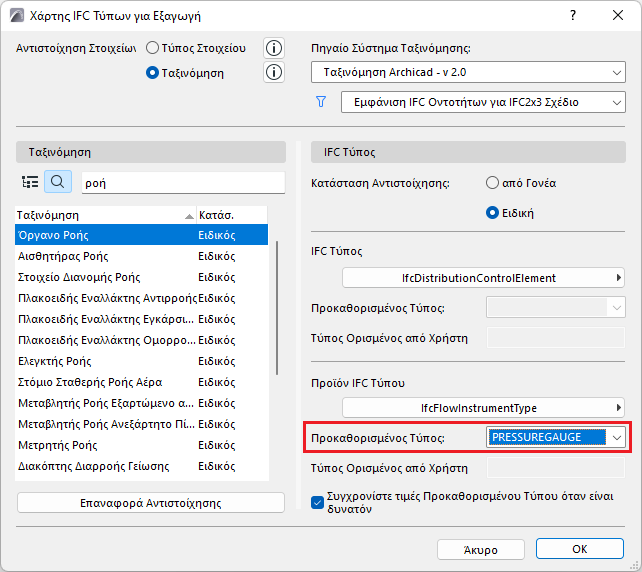The height and width of the screenshot is (572, 642).
Task: Click the blue filter funnel icon
Action: point(321,102)
